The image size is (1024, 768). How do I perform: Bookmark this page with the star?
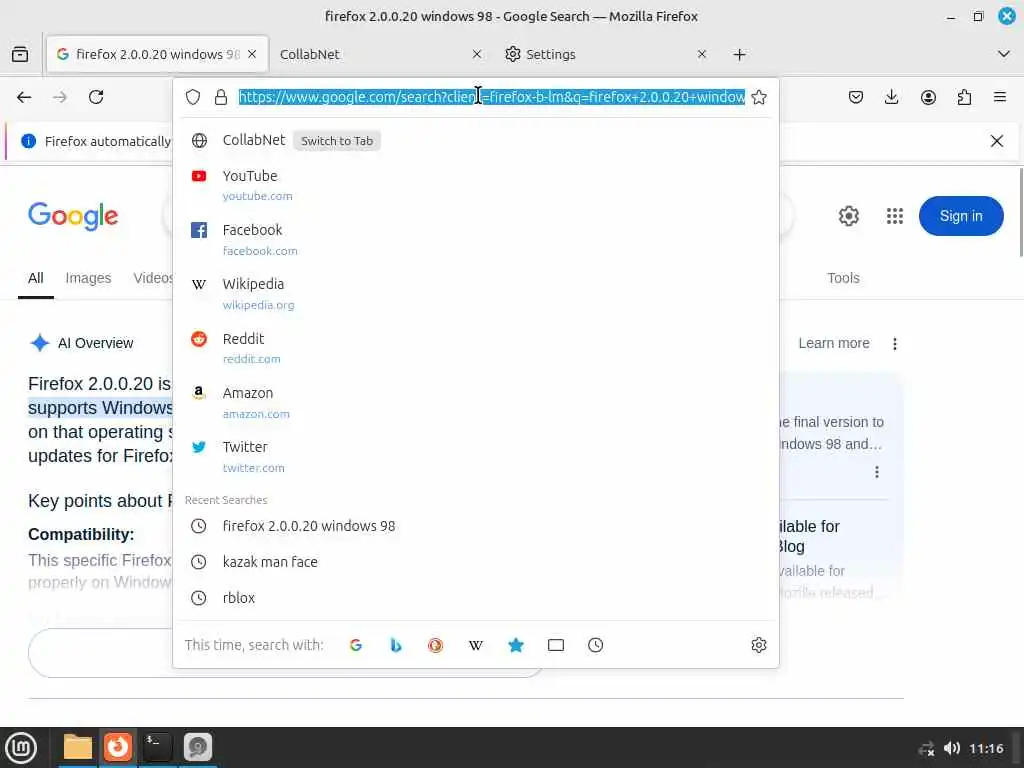[x=759, y=97]
